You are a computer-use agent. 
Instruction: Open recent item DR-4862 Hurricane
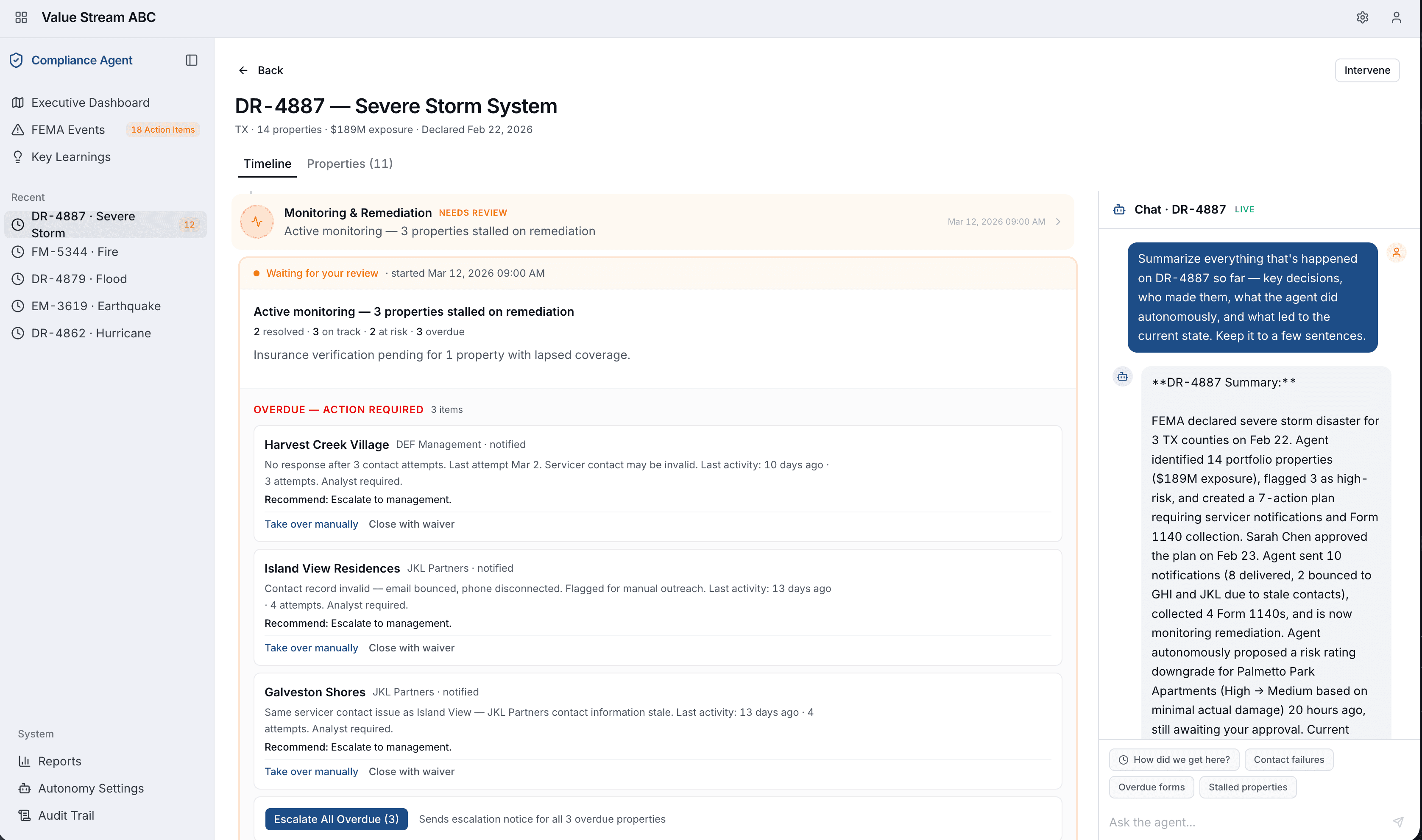105,334
